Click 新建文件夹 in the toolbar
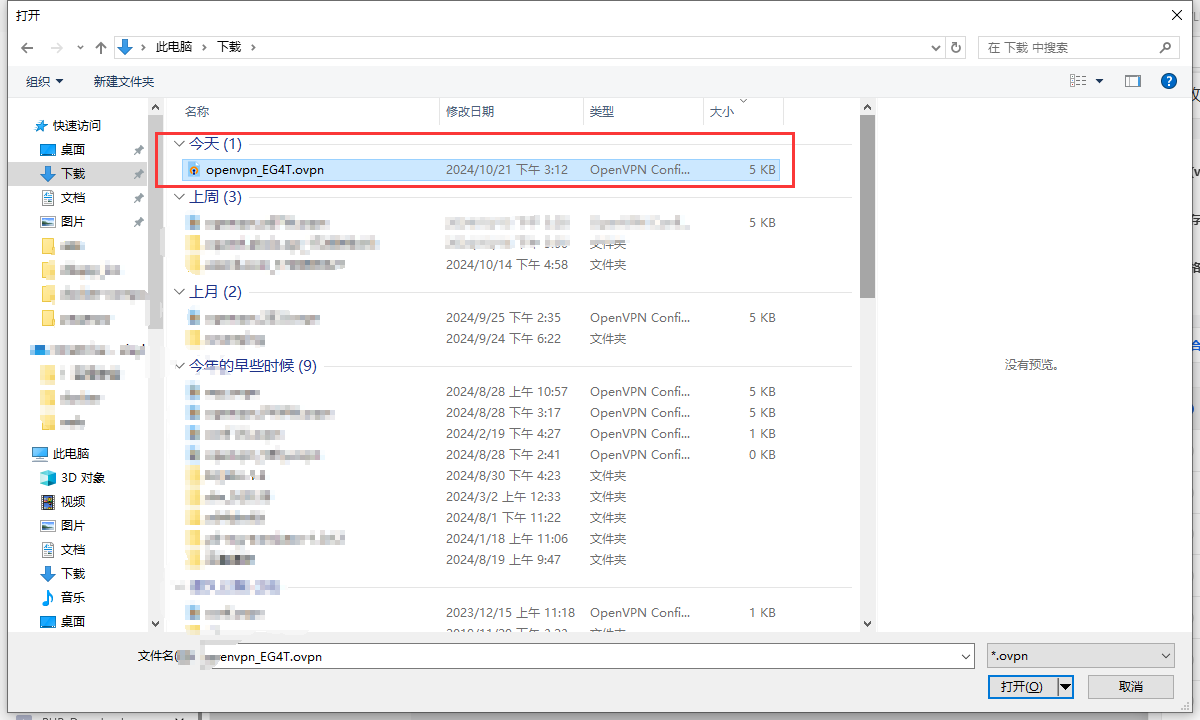Image resolution: width=1200 pixels, height=720 pixels. [x=124, y=81]
